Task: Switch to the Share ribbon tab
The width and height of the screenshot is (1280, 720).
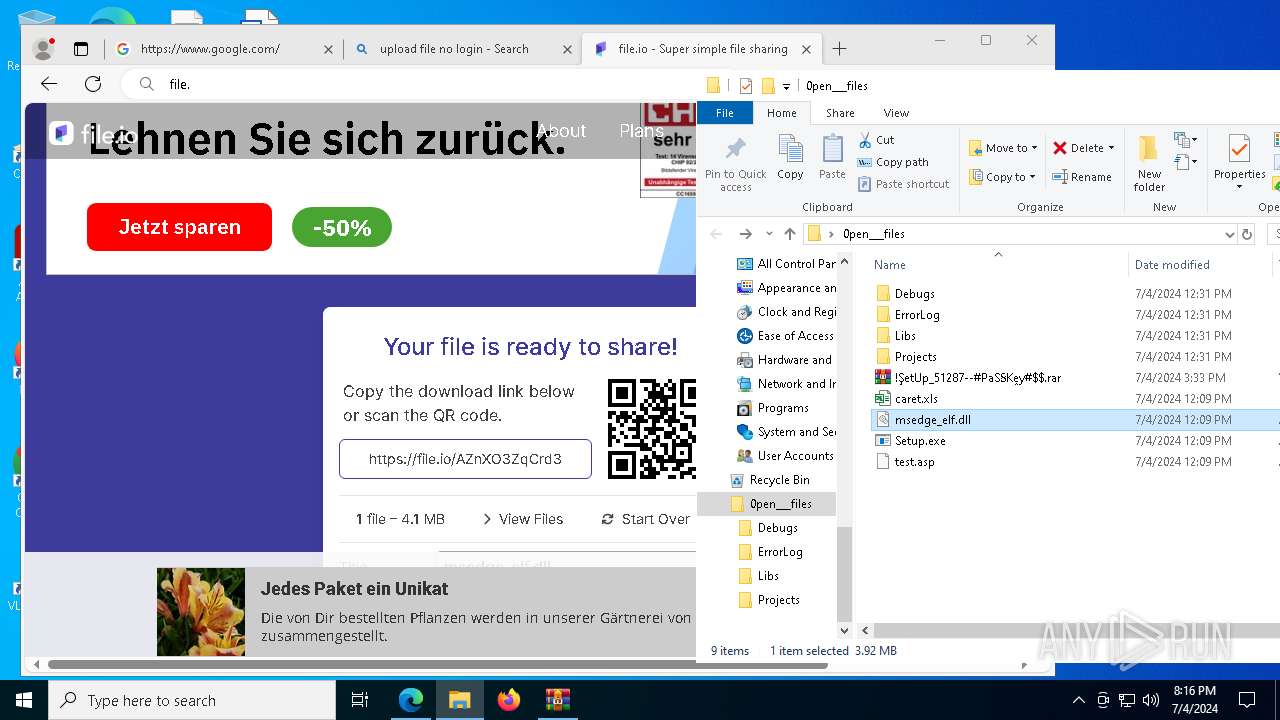Action: click(840, 113)
